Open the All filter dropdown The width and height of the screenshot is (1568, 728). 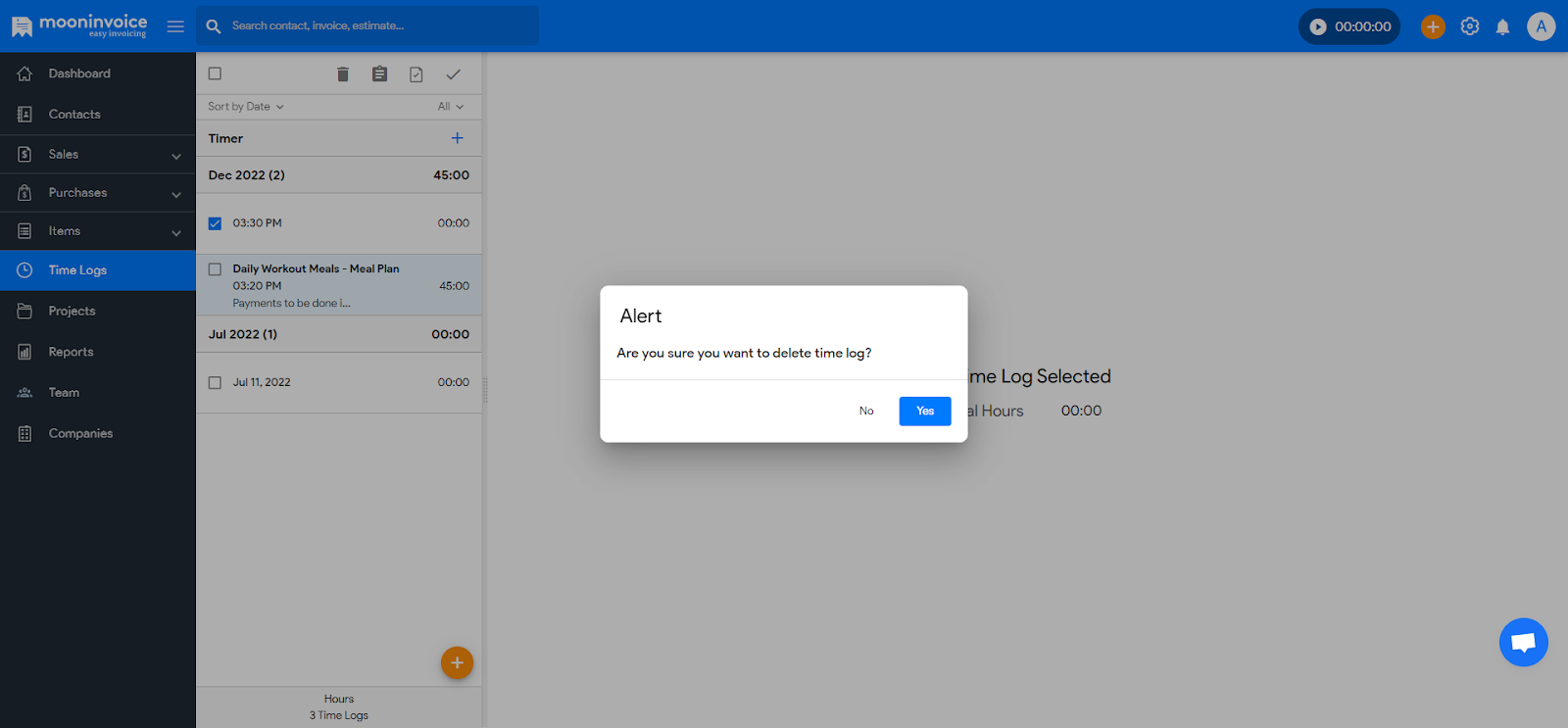(450, 107)
